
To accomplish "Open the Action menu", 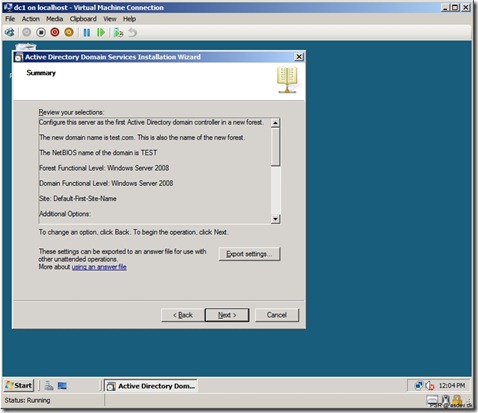I will click(x=31, y=19).
